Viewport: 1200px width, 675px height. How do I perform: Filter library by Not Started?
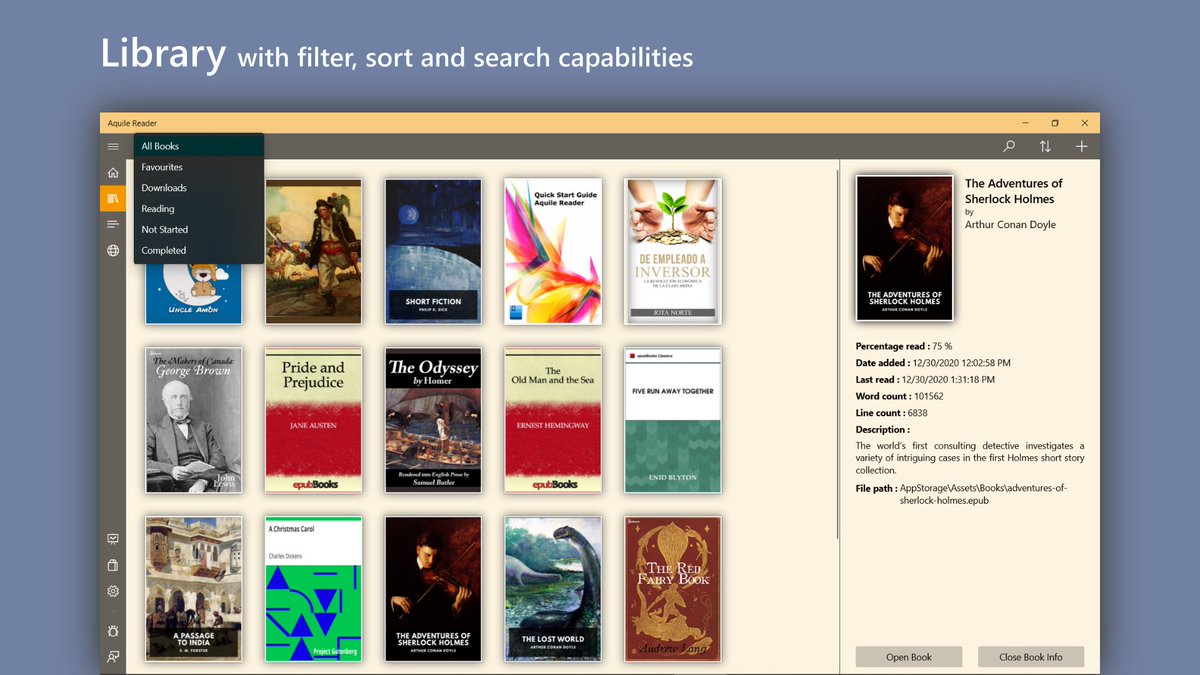(198, 230)
